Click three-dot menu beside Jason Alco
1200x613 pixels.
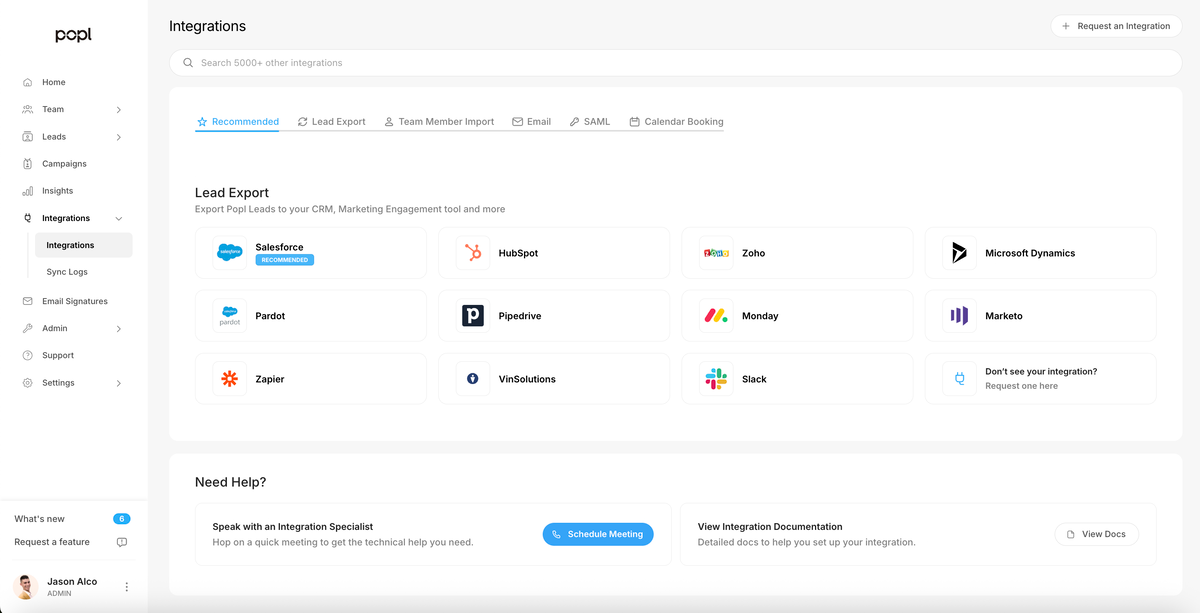coord(126,587)
